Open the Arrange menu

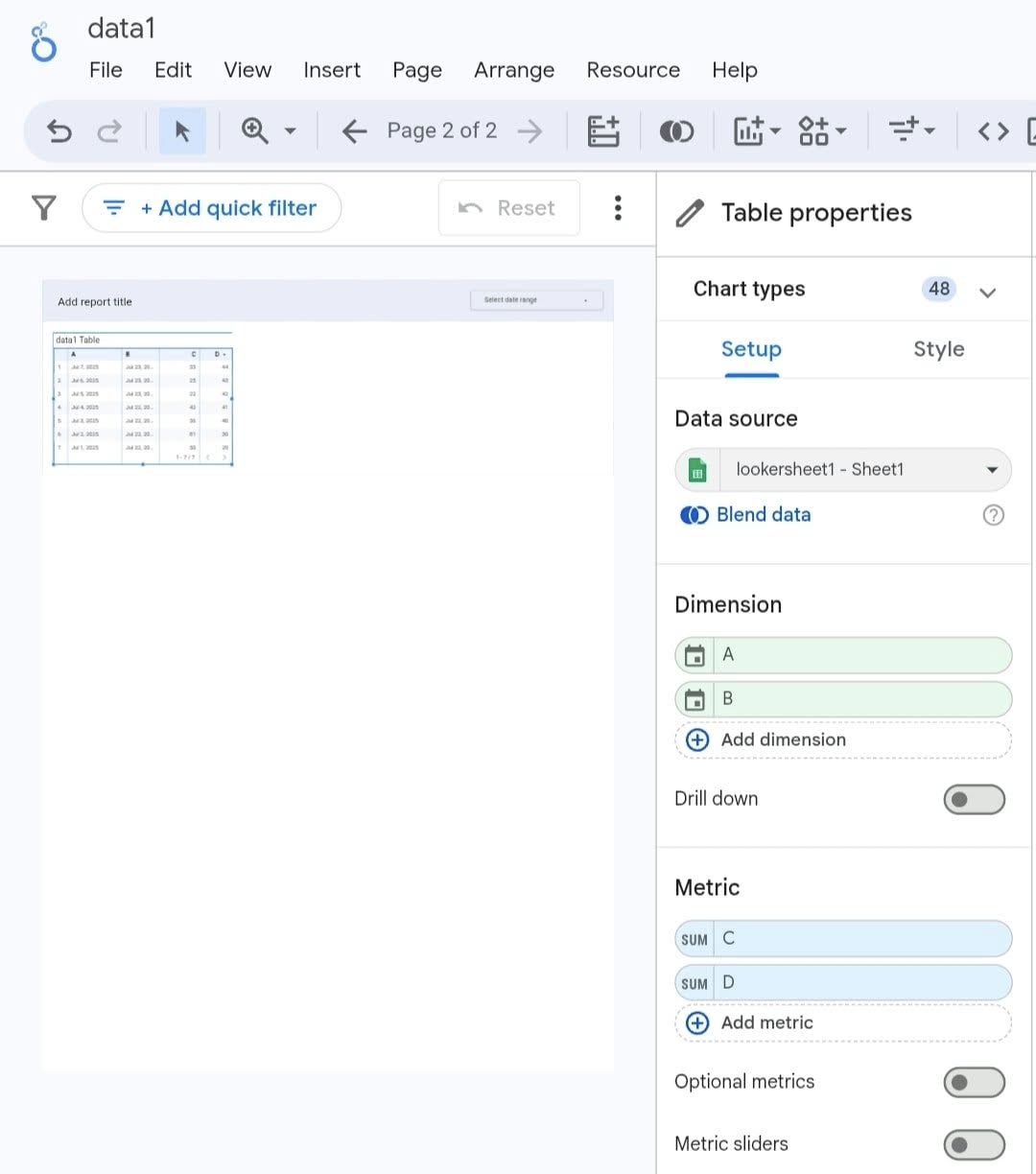[x=513, y=70]
